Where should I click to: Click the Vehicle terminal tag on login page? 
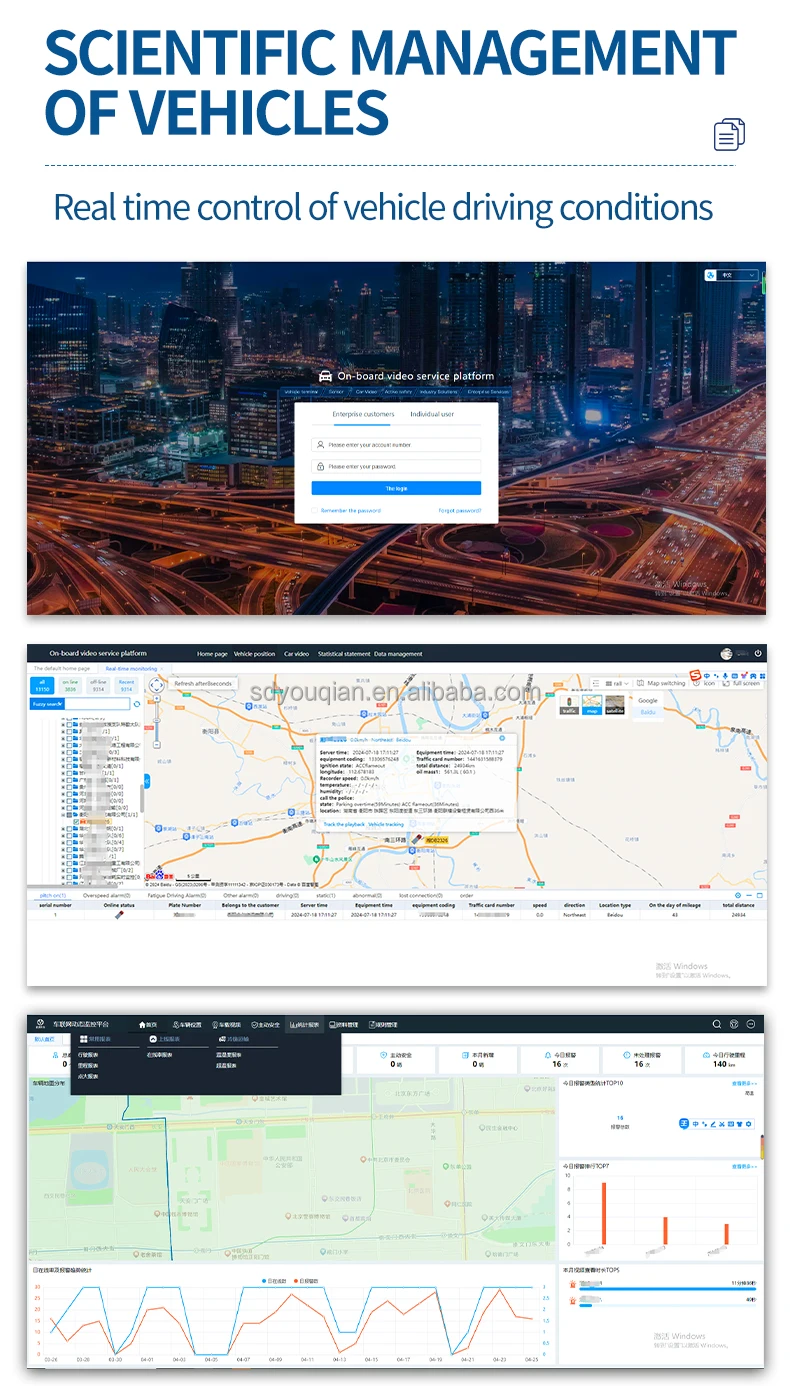[x=301, y=392]
